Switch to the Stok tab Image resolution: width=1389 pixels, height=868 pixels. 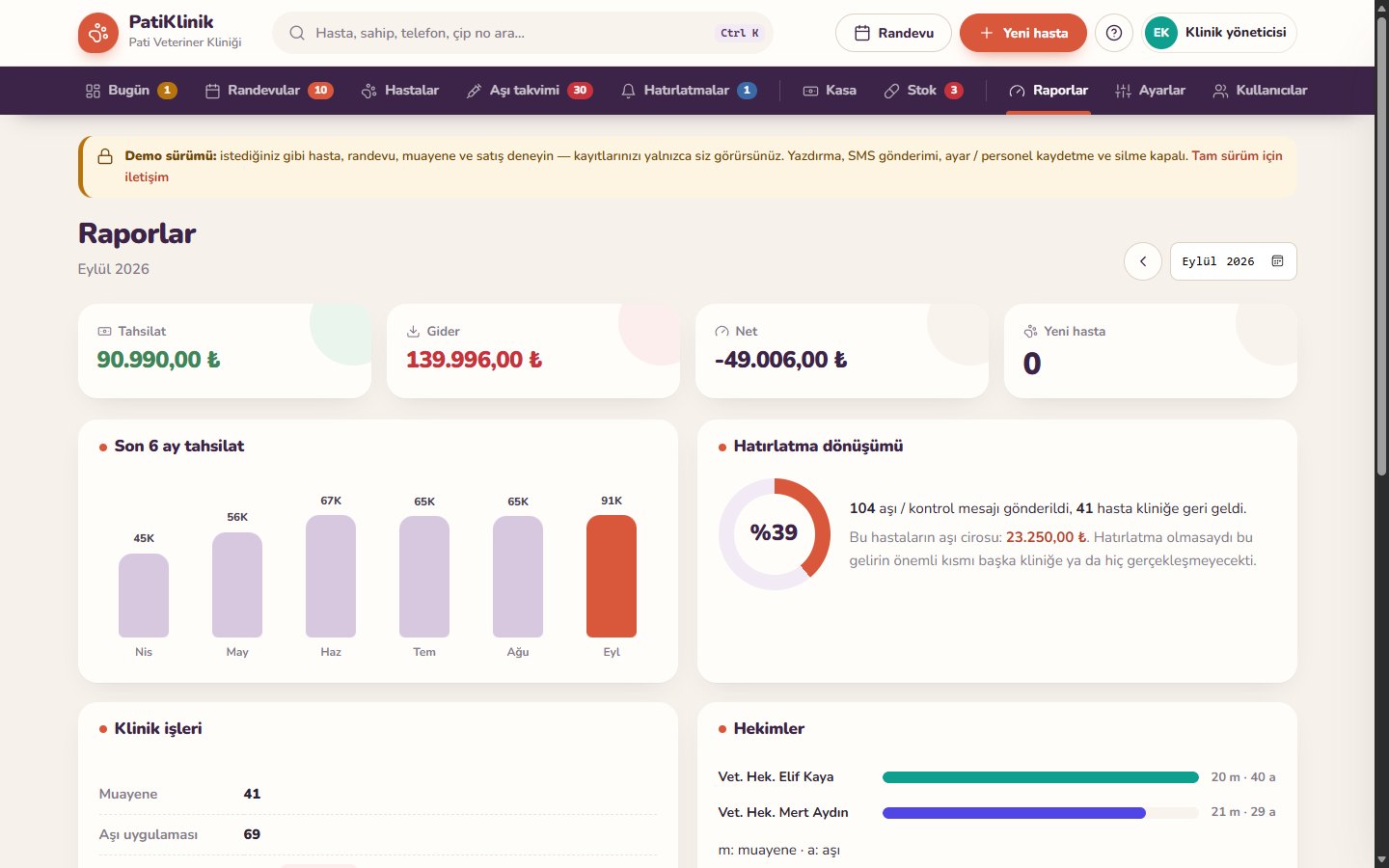[x=924, y=91]
